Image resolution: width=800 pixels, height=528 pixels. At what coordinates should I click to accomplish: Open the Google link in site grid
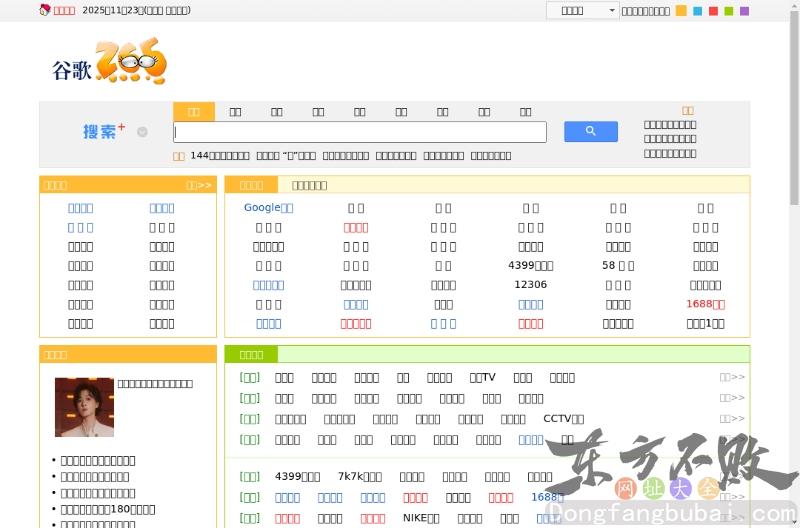point(268,208)
